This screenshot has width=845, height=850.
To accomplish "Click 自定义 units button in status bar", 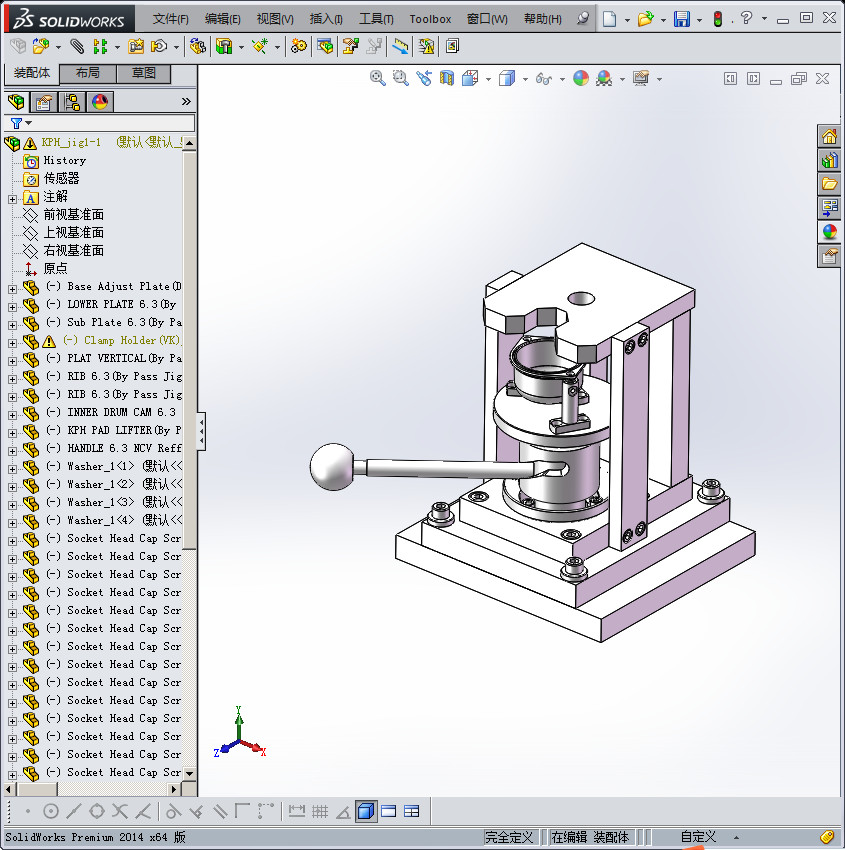I will tap(699, 837).
